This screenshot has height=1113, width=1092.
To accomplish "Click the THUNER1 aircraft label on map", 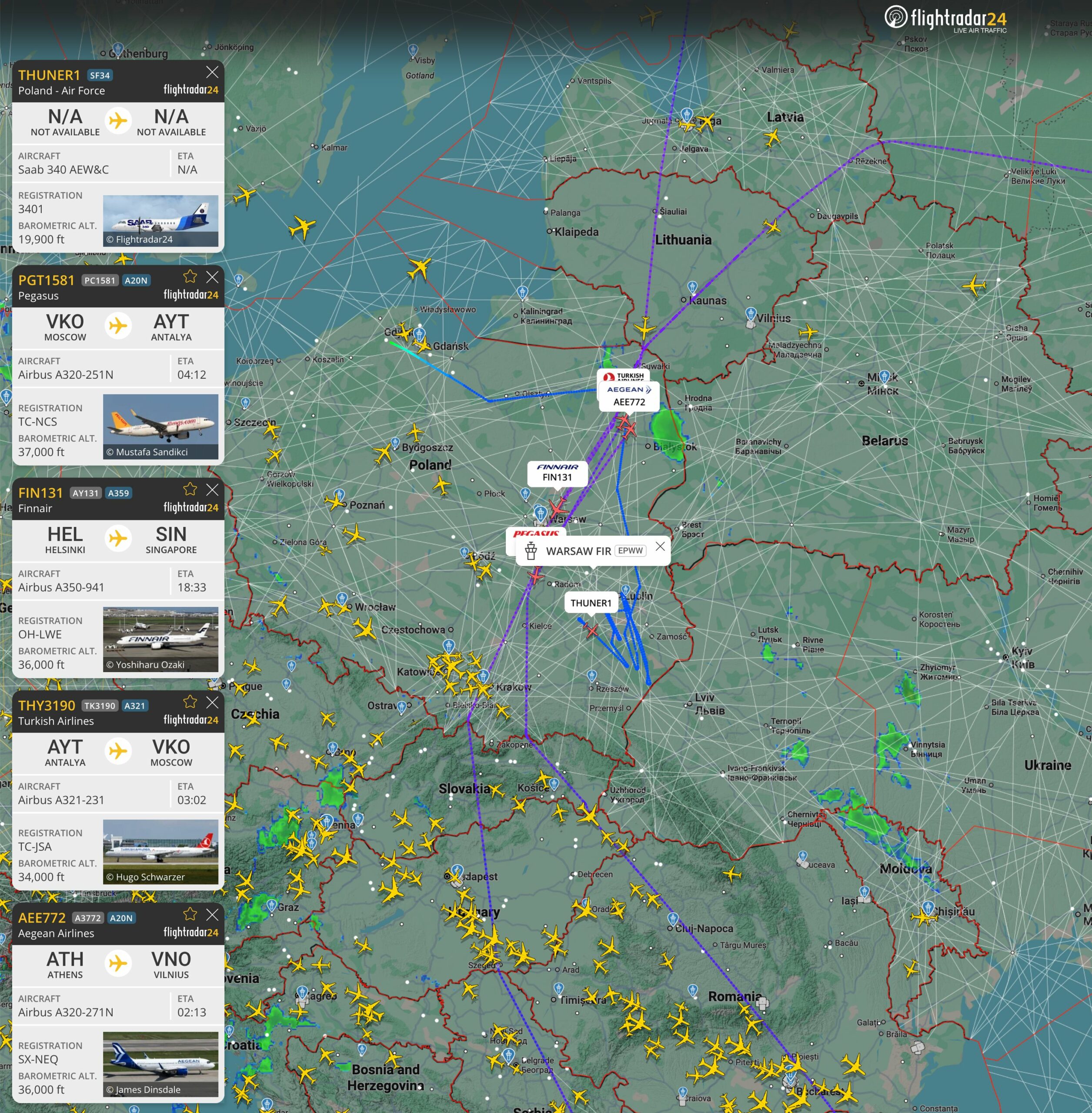I will point(591,603).
